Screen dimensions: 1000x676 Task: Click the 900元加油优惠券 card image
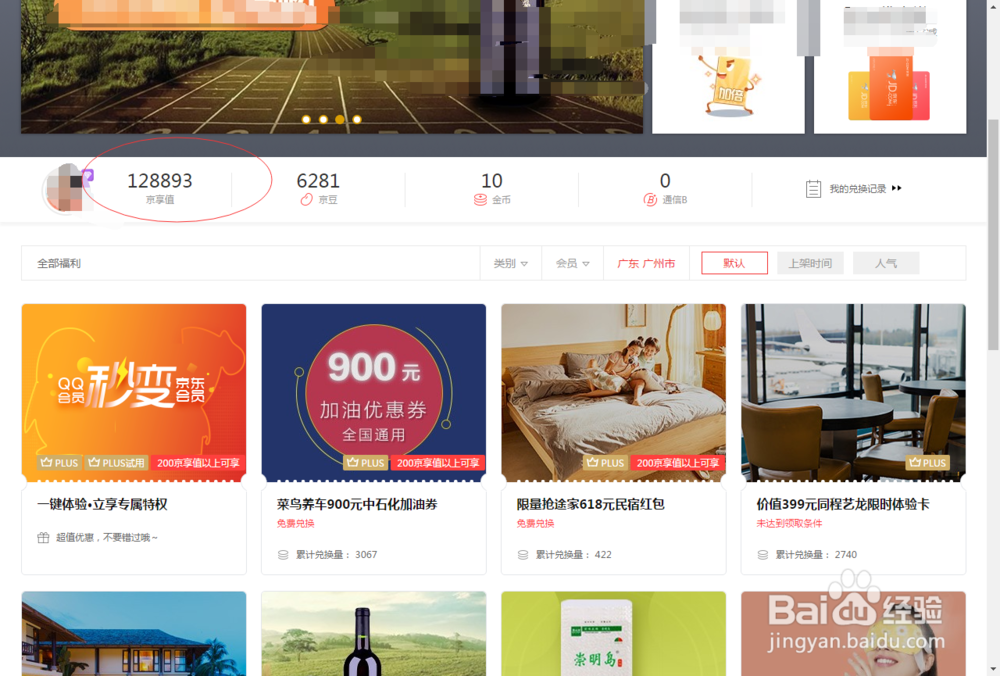(x=374, y=392)
